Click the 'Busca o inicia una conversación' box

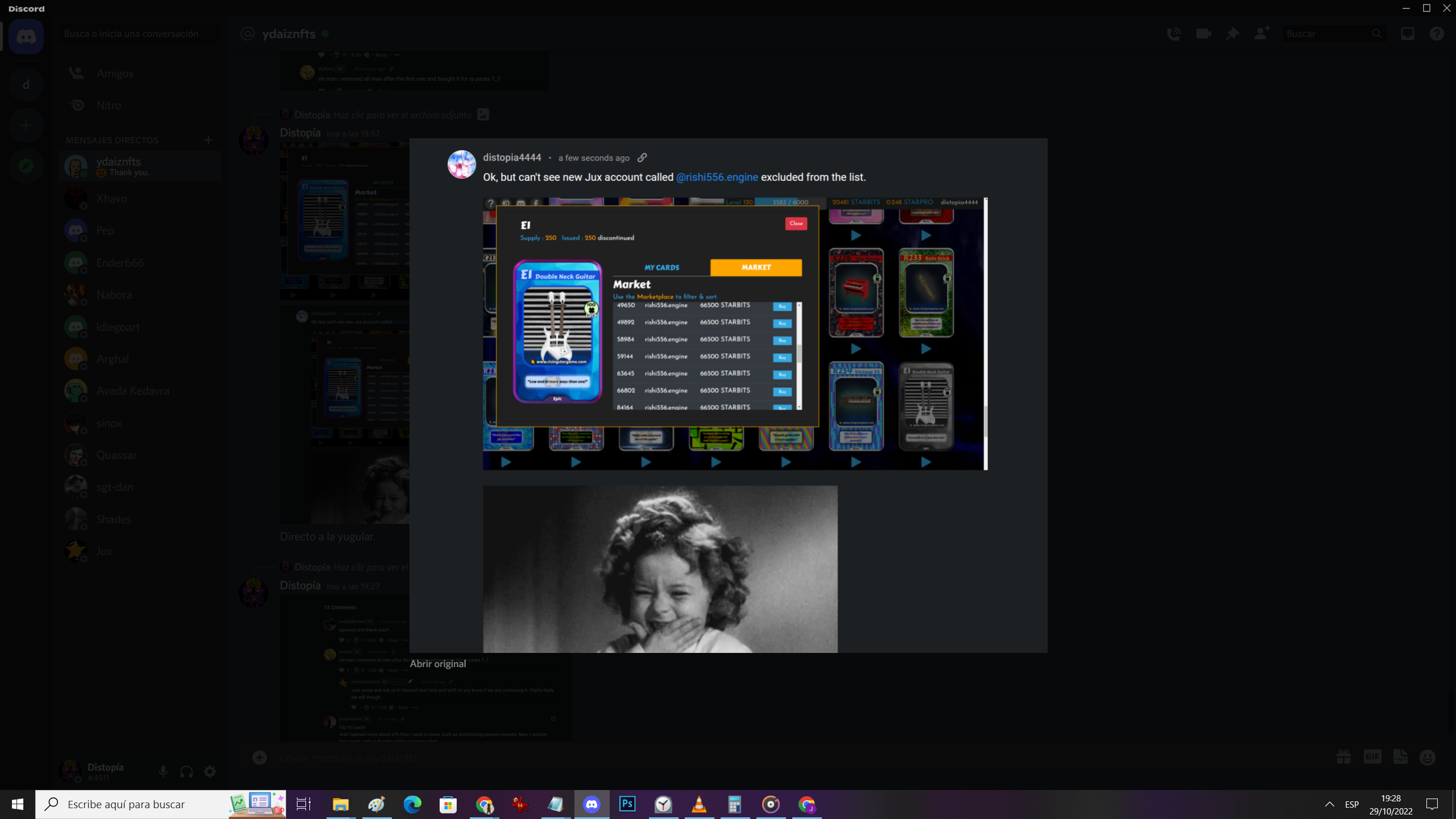pyautogui.click(x=140, y=34)
